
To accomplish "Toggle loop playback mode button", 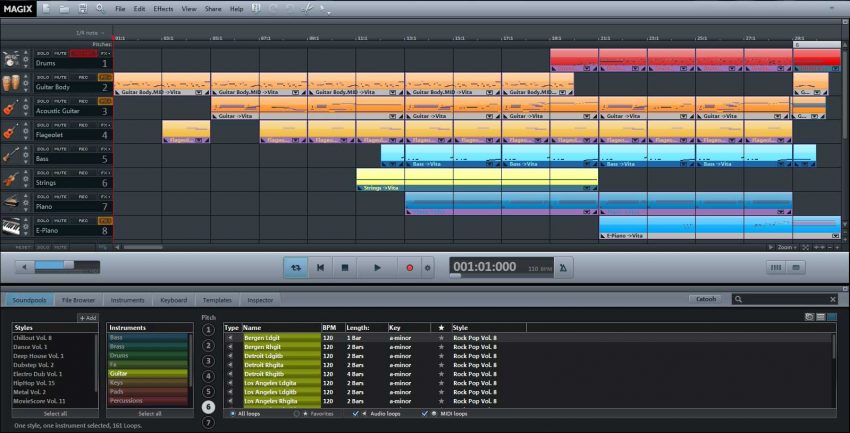I will [296, 268].
